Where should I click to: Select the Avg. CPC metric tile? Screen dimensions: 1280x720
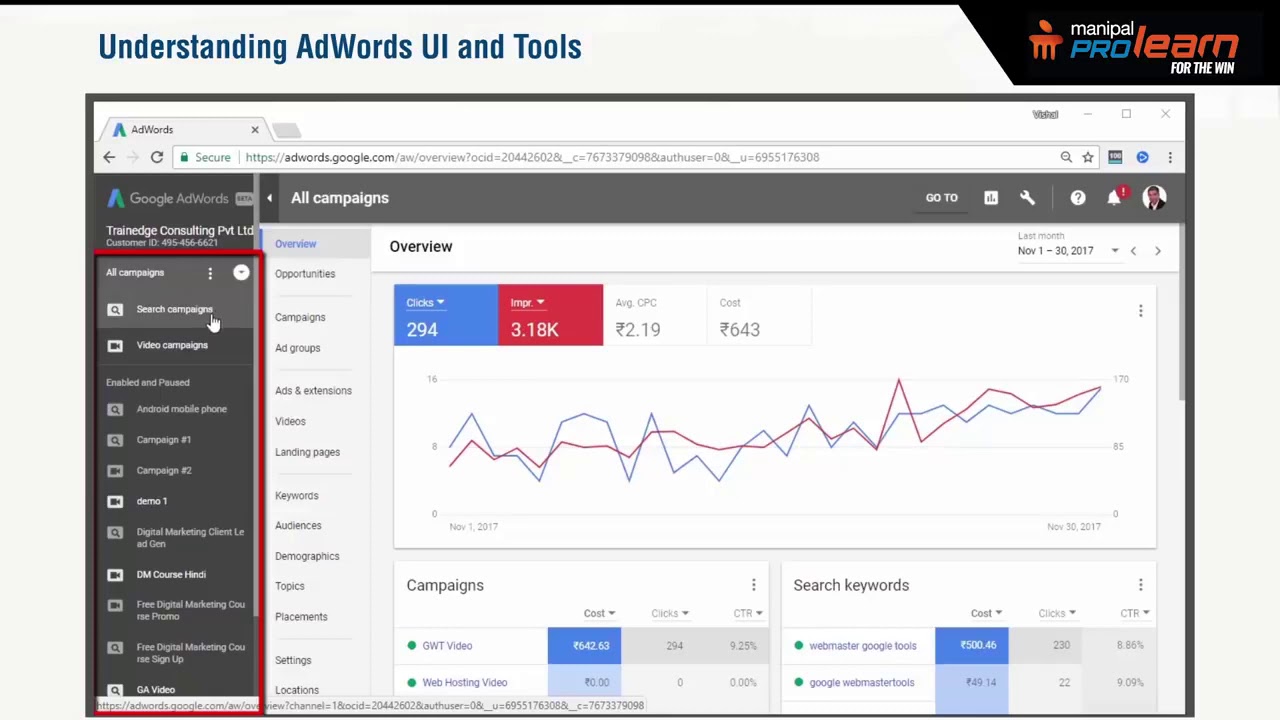point(655,315)
